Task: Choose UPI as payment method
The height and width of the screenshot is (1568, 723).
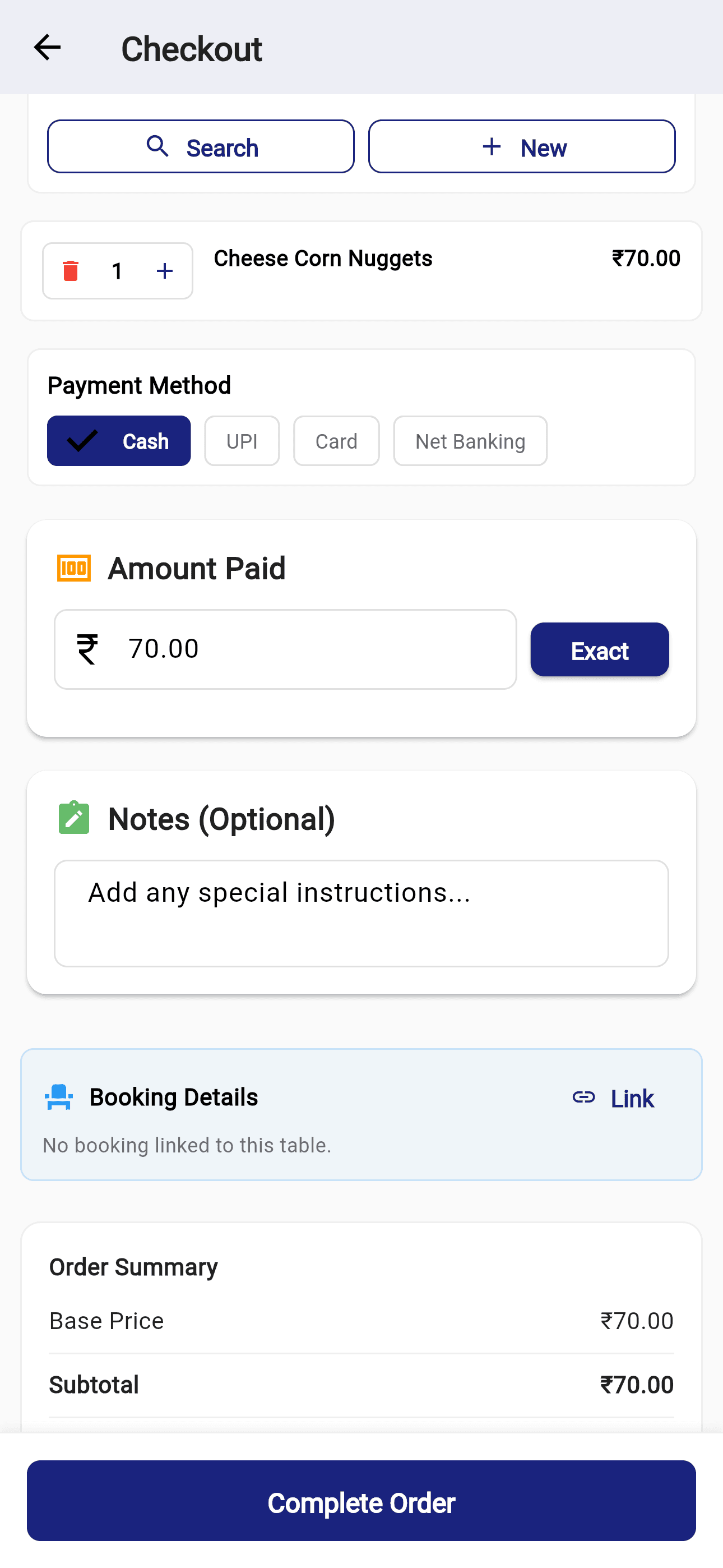Action: pyautogui.click(x=242, y=441)
